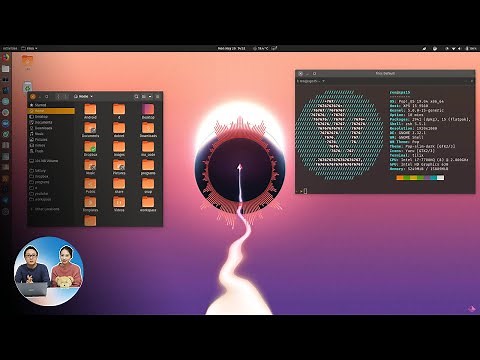The image size is (480, 360).
Task: Click the temperature indicator in top bar
Action: [260, 48]
